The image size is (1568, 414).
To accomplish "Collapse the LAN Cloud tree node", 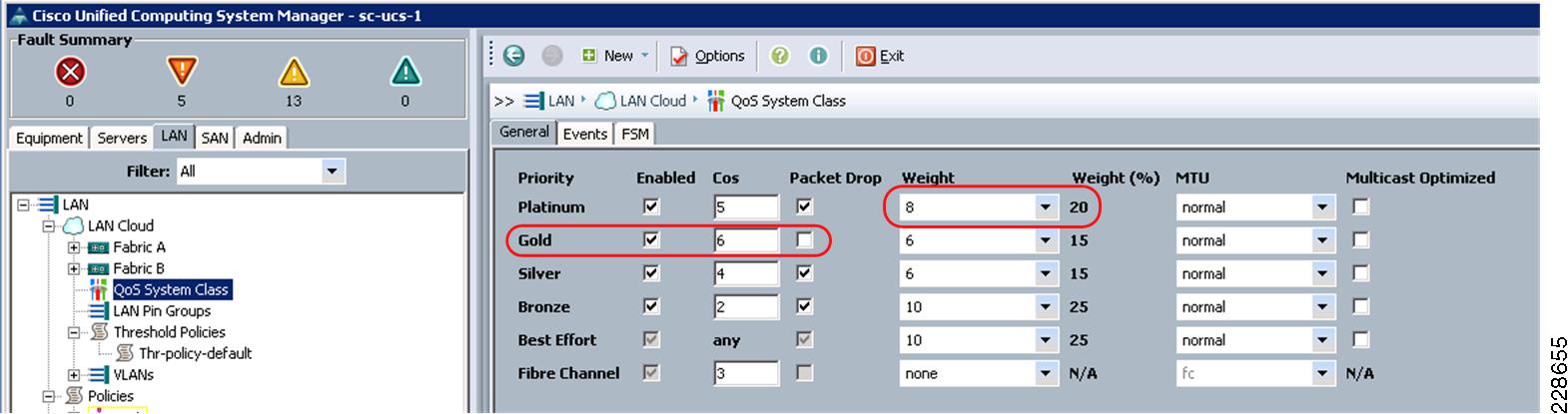I will pyautogui.click(x=47, y=226).
